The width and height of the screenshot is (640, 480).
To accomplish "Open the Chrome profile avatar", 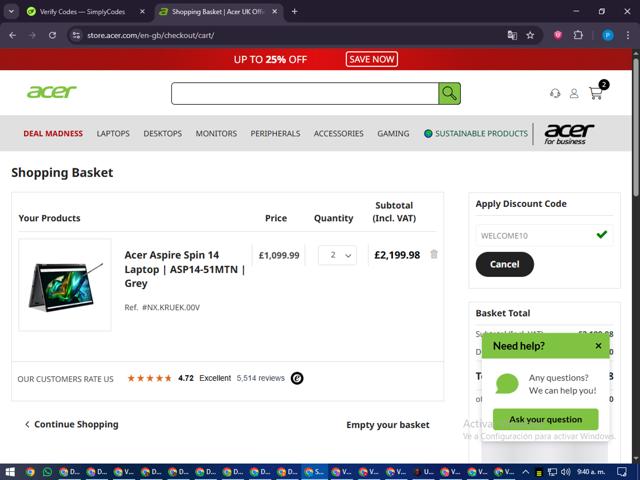I will (608, 35).
